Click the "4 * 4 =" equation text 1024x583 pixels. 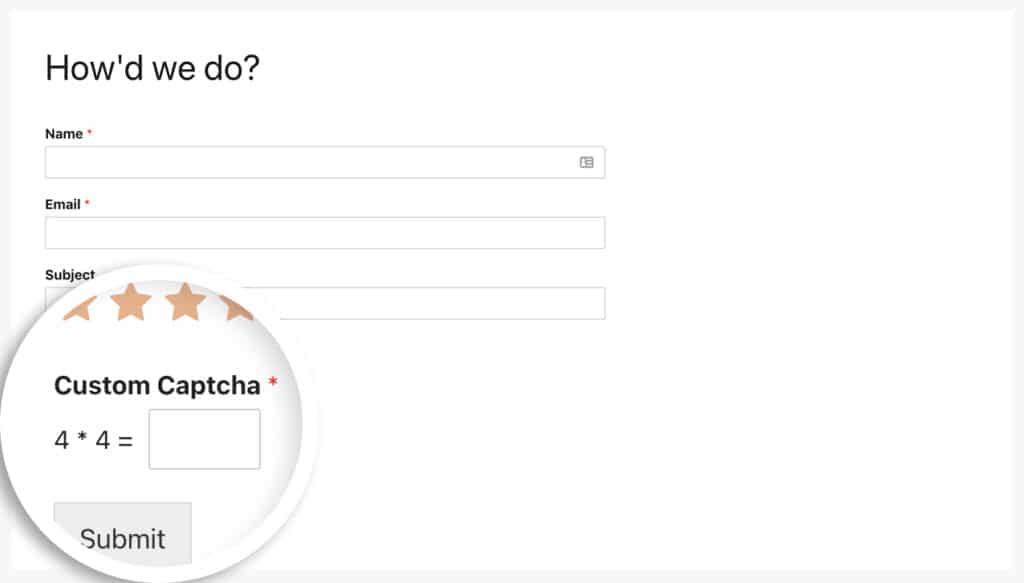pyautogui.click(x=94, y=440)
